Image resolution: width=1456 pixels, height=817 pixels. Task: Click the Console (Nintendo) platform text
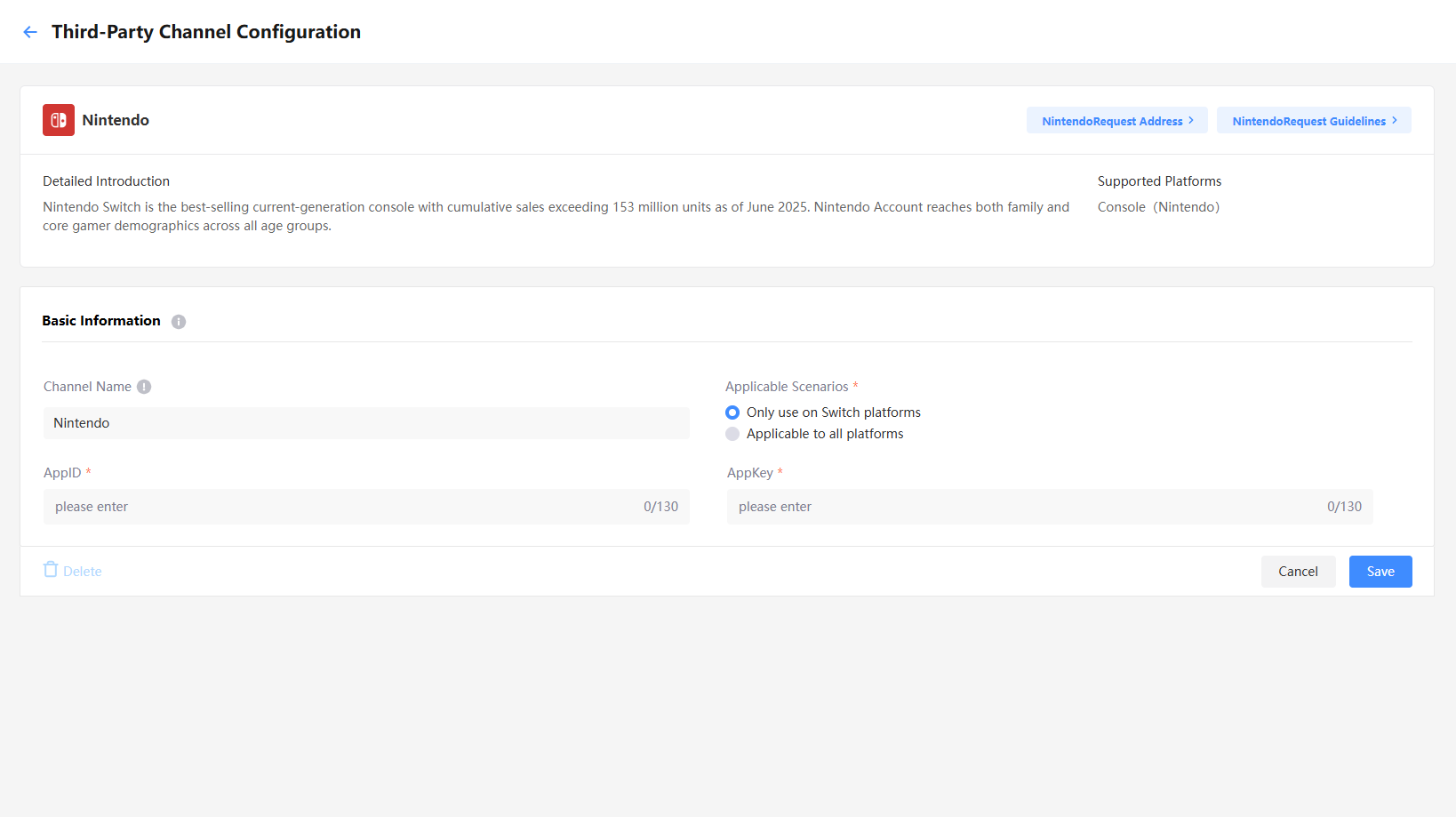point(1158,207)
